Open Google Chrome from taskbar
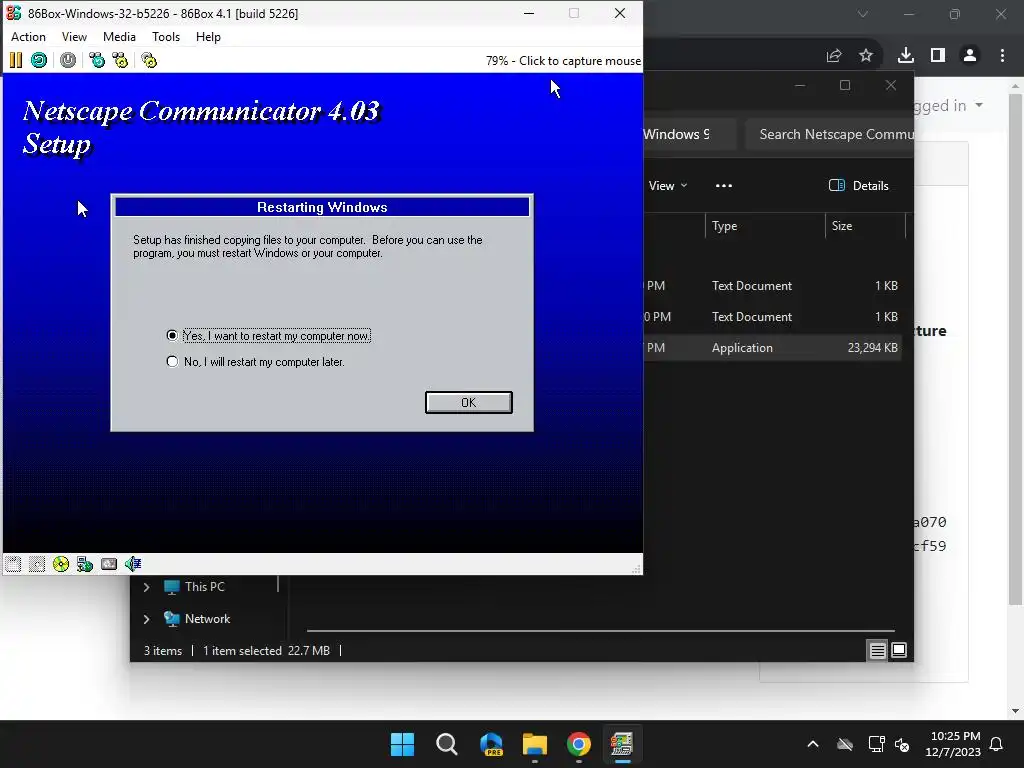 579,744
